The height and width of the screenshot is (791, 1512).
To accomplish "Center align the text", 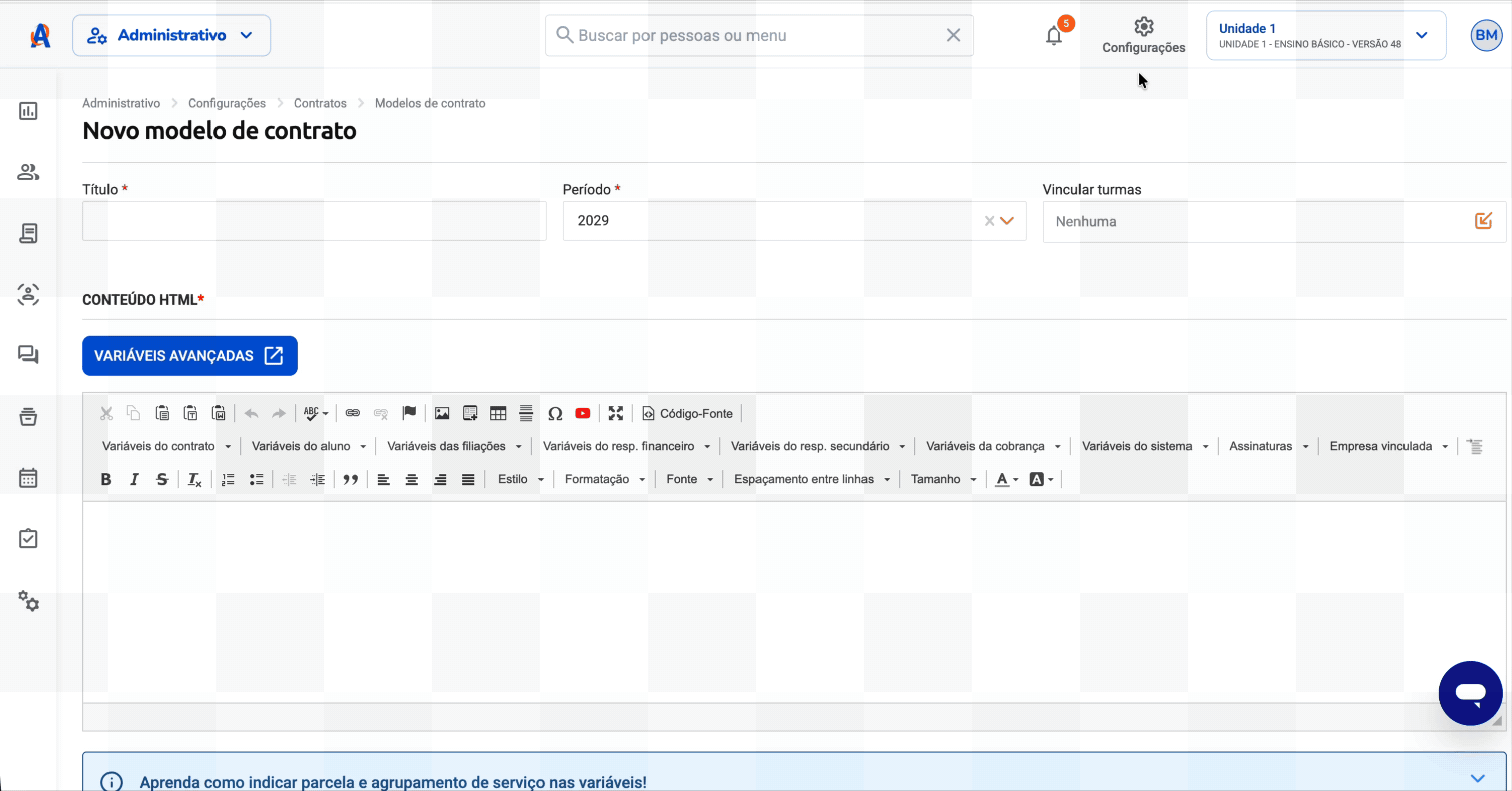I will click(411, 480).
